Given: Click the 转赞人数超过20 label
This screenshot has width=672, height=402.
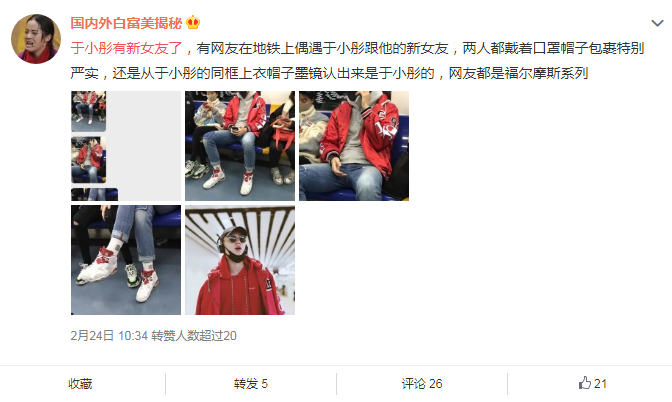Looking at the screenshot, I should [x=194, y=336].
